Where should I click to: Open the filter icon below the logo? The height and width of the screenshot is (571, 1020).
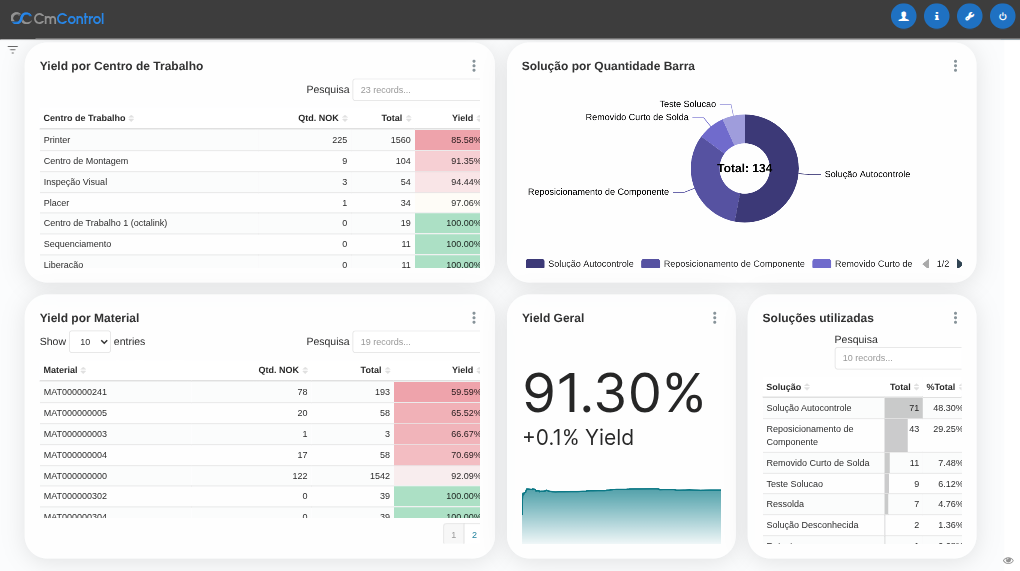tap(13, 49)
